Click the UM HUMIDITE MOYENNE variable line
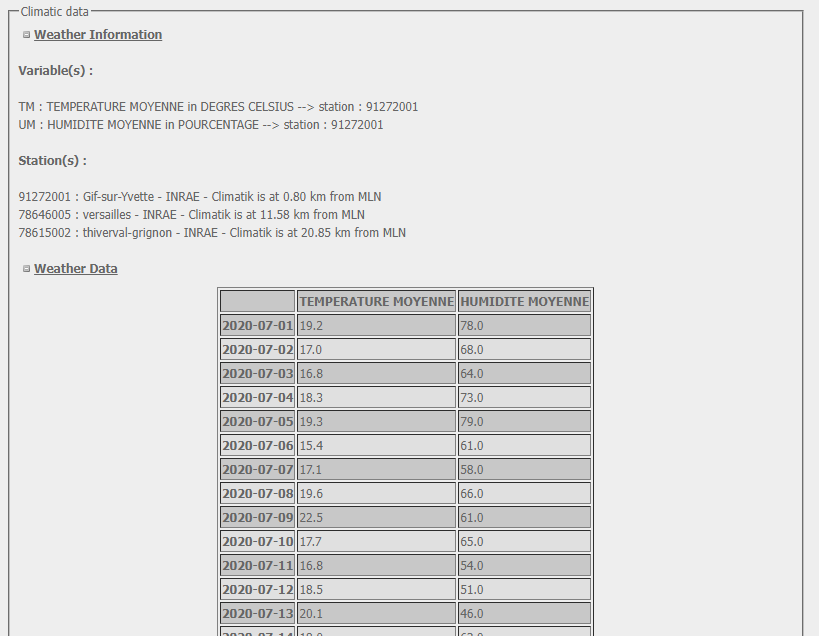This screenshot has height=636, width=819. [x=201, y=125]
